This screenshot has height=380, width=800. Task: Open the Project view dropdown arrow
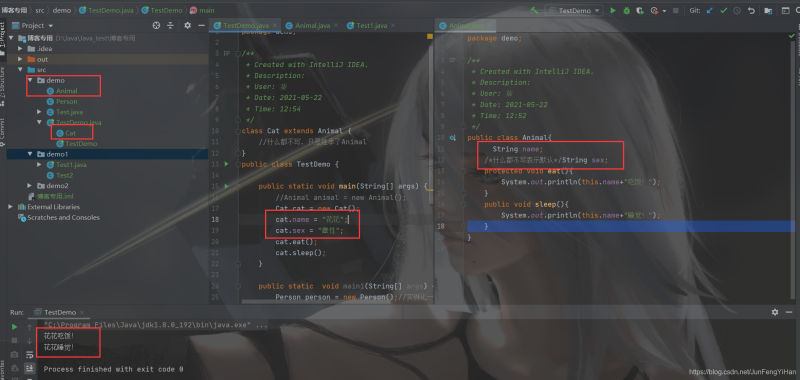[51, 26]
